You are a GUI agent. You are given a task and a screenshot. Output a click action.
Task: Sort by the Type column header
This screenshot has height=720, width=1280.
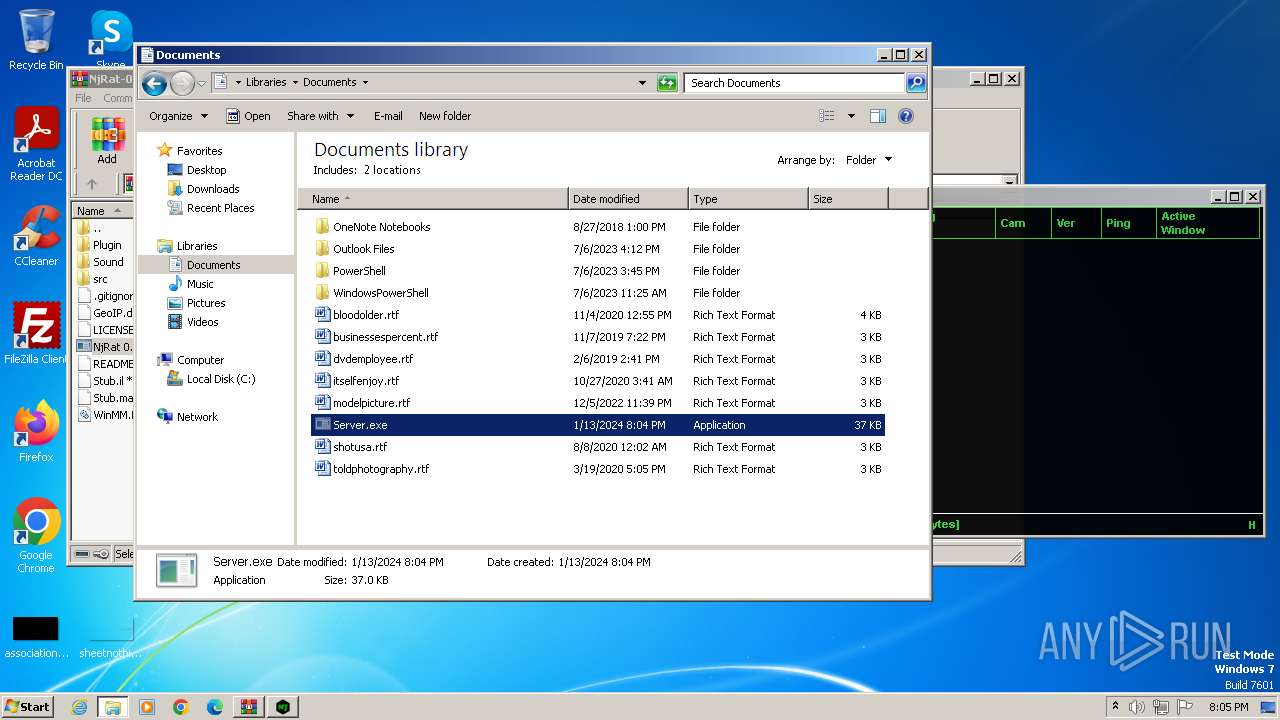pos(748,199)
